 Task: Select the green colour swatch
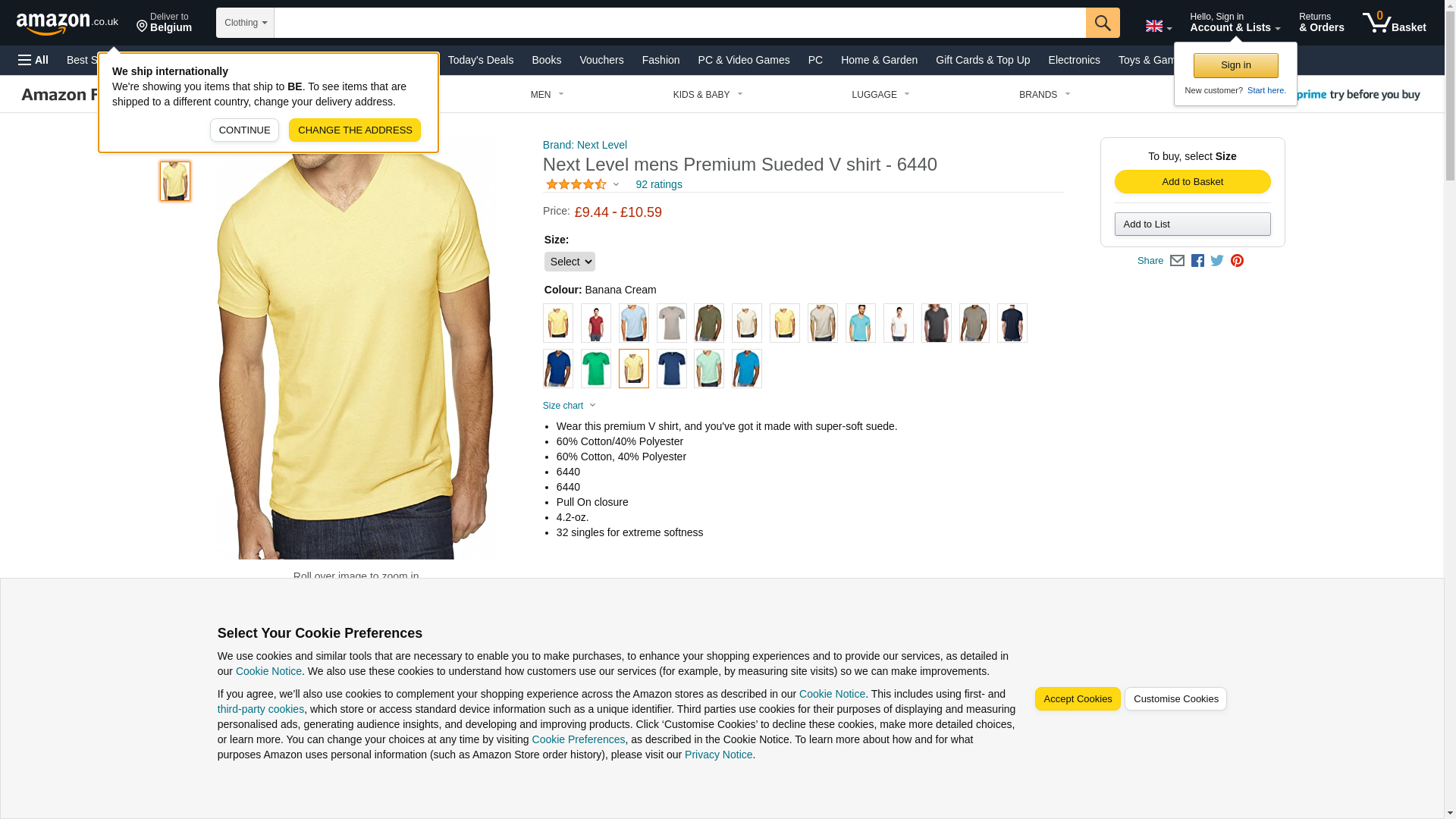(595, 369)
